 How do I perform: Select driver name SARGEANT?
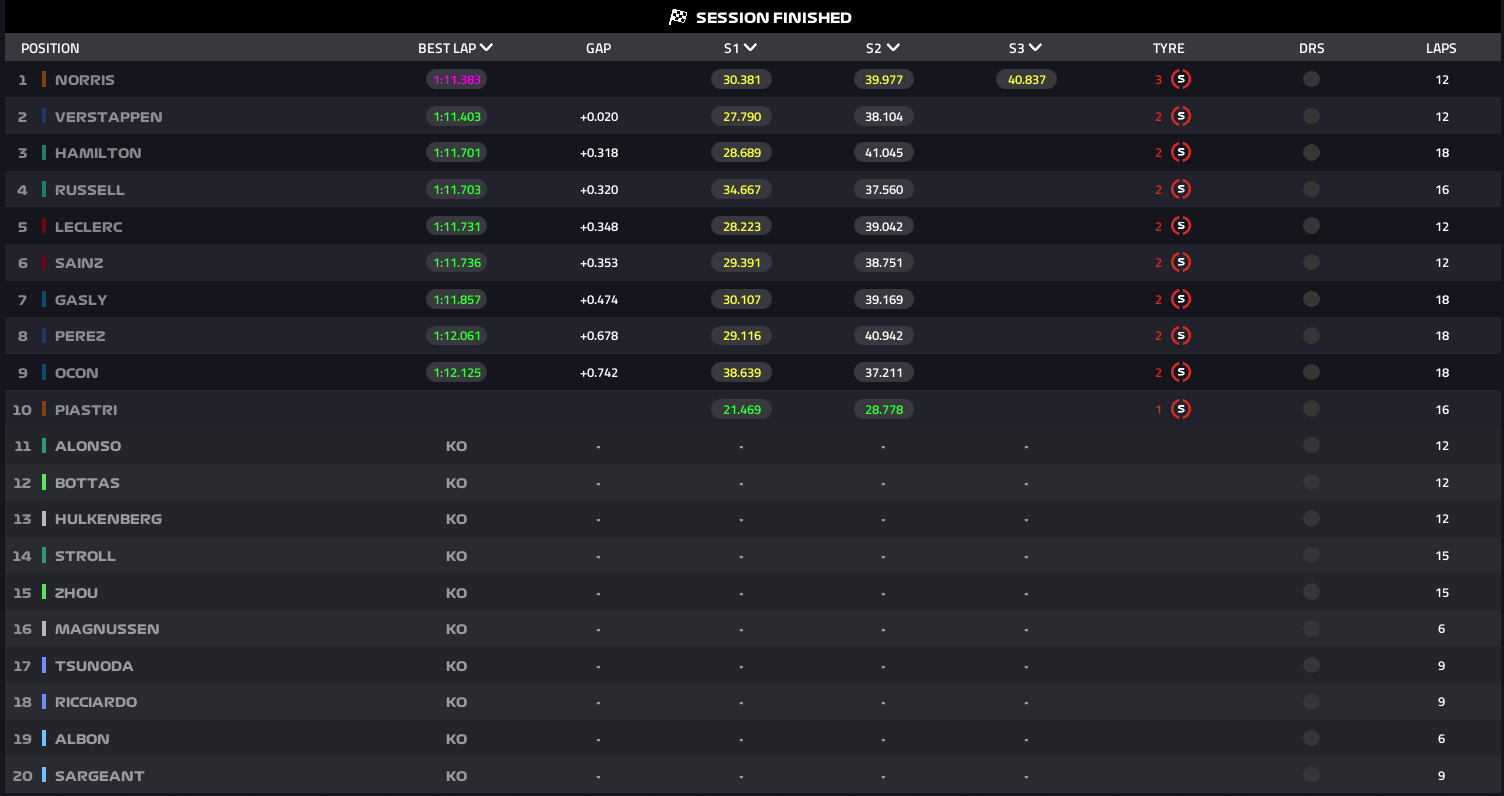pos(99,776)
